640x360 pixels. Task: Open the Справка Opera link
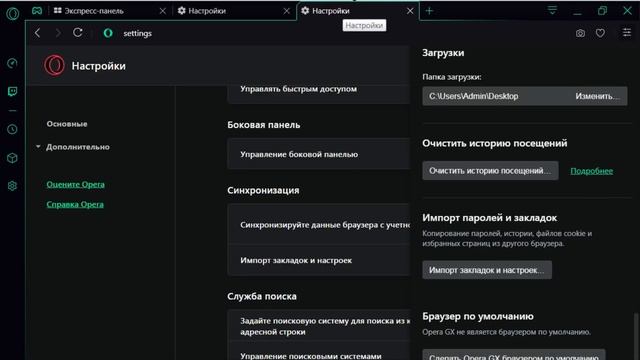[75, 204]
